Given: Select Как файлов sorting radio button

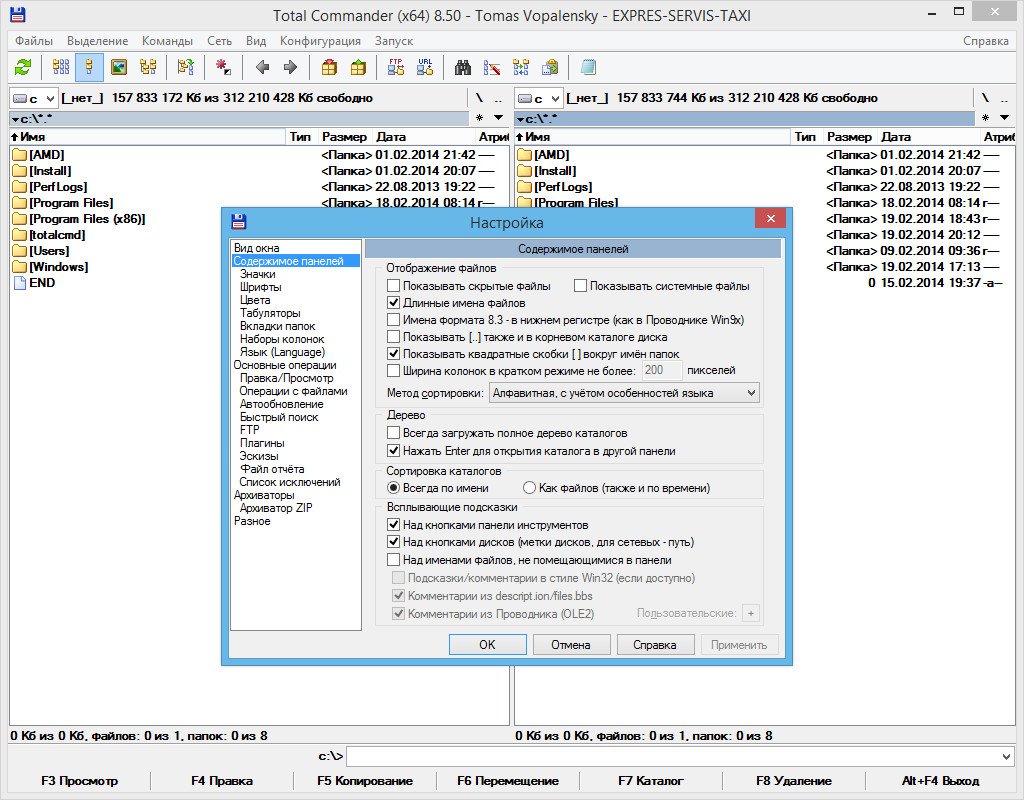Looking at the screenshot, I should click(529, 488).
